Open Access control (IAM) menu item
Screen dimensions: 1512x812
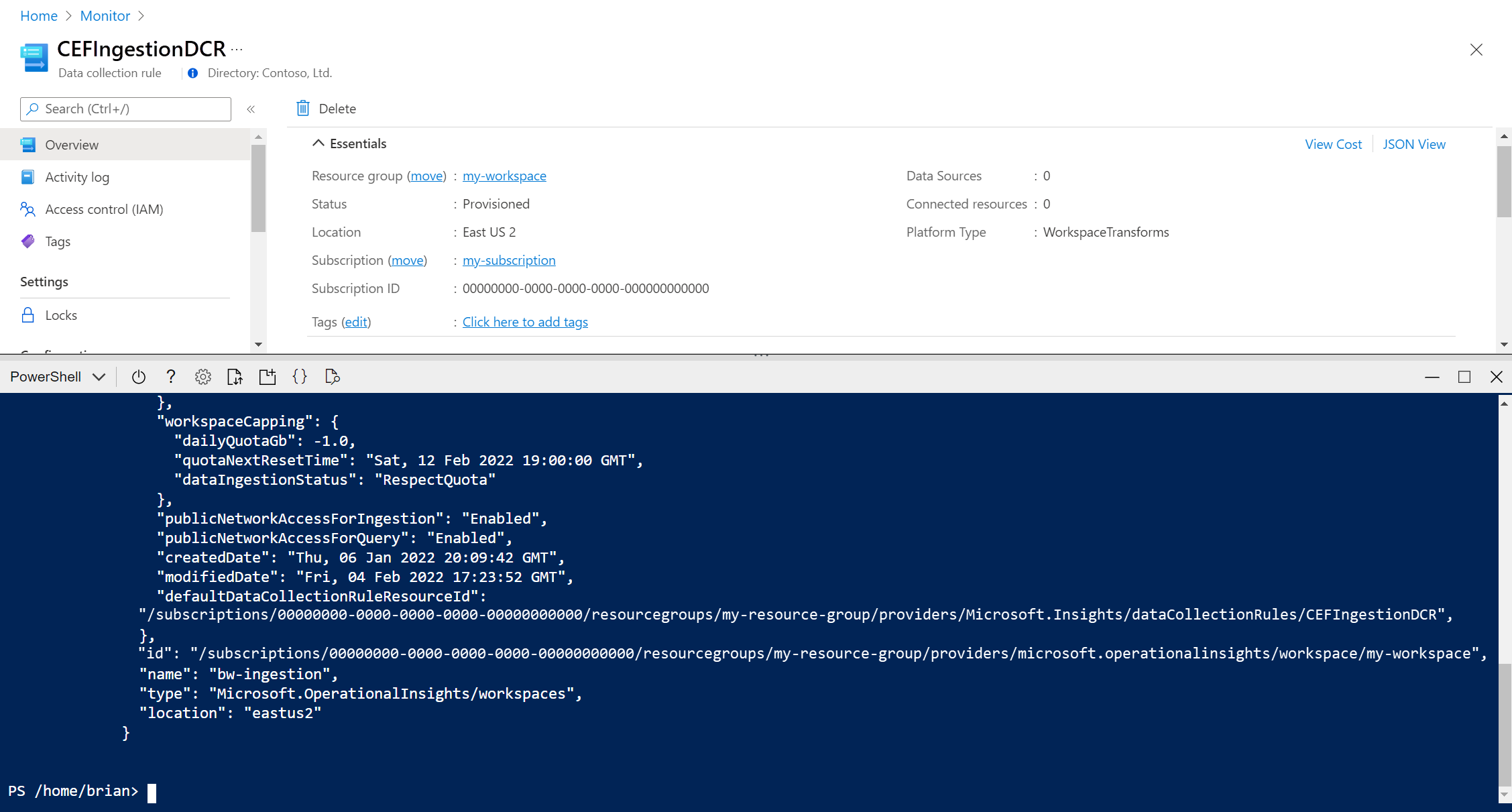point(104,209)
